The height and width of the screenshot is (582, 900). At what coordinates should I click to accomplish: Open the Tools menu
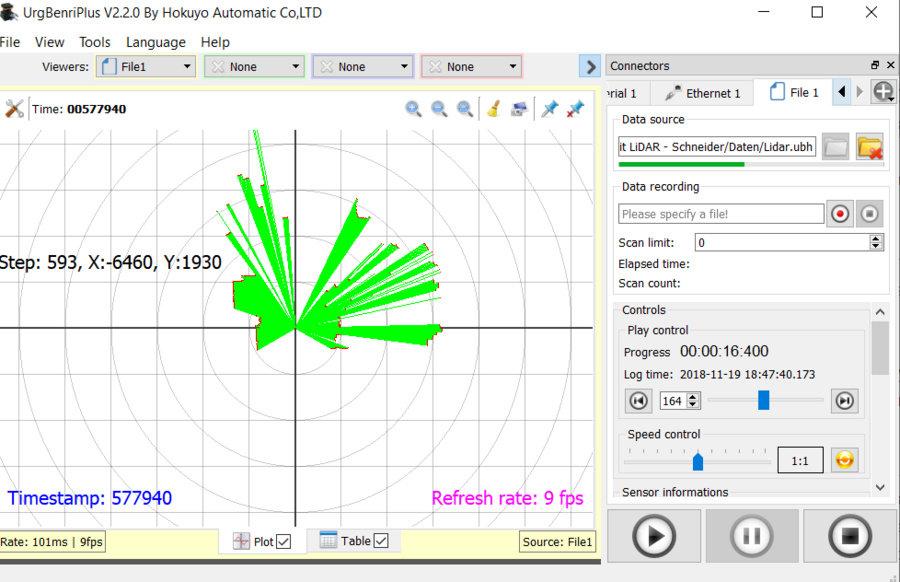[95, 42]
